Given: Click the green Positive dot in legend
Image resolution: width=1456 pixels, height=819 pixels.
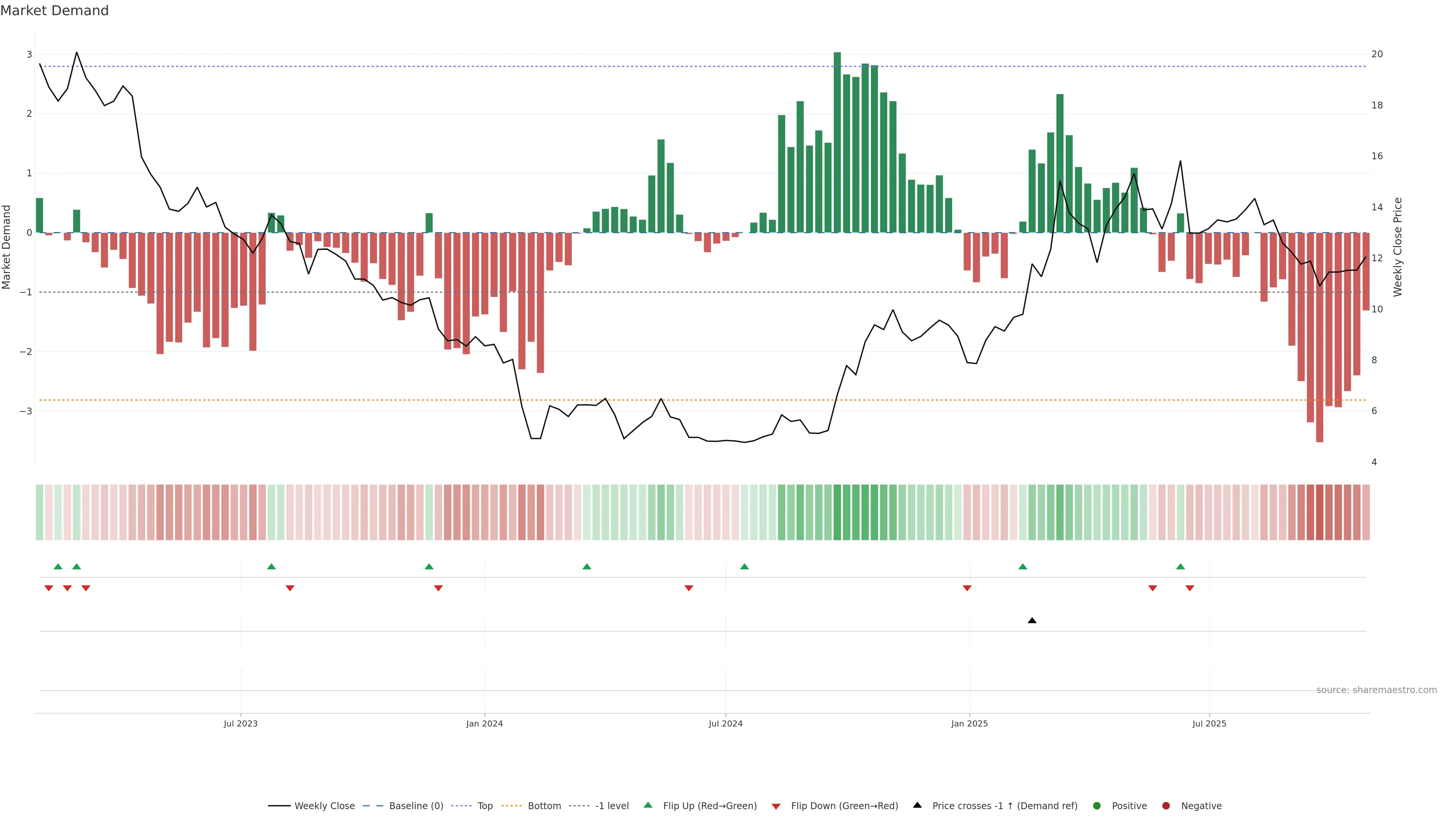Looking at the screenshot, I should tap(1097, 805).
